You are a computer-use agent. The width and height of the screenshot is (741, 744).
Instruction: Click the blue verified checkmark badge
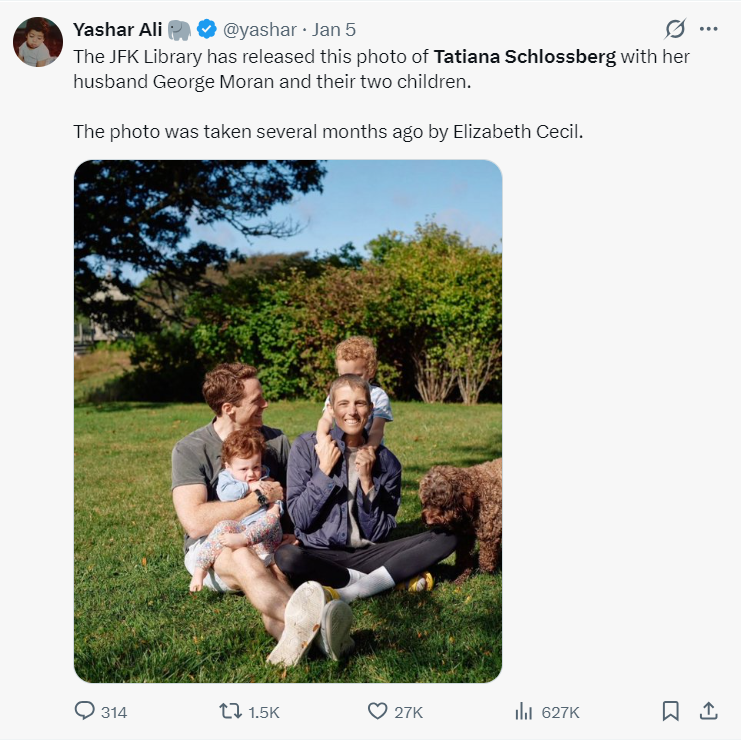(x=206, y=29)
